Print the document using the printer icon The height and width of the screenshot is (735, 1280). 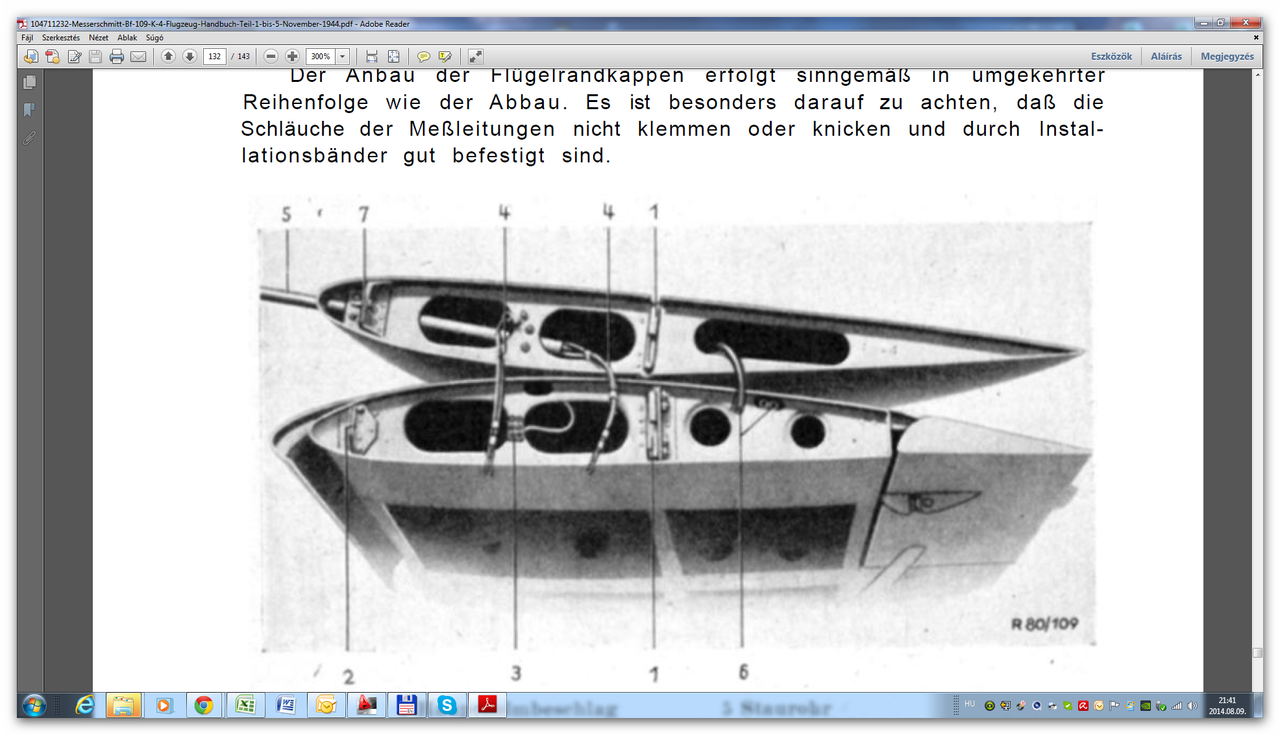click(117, 57)
